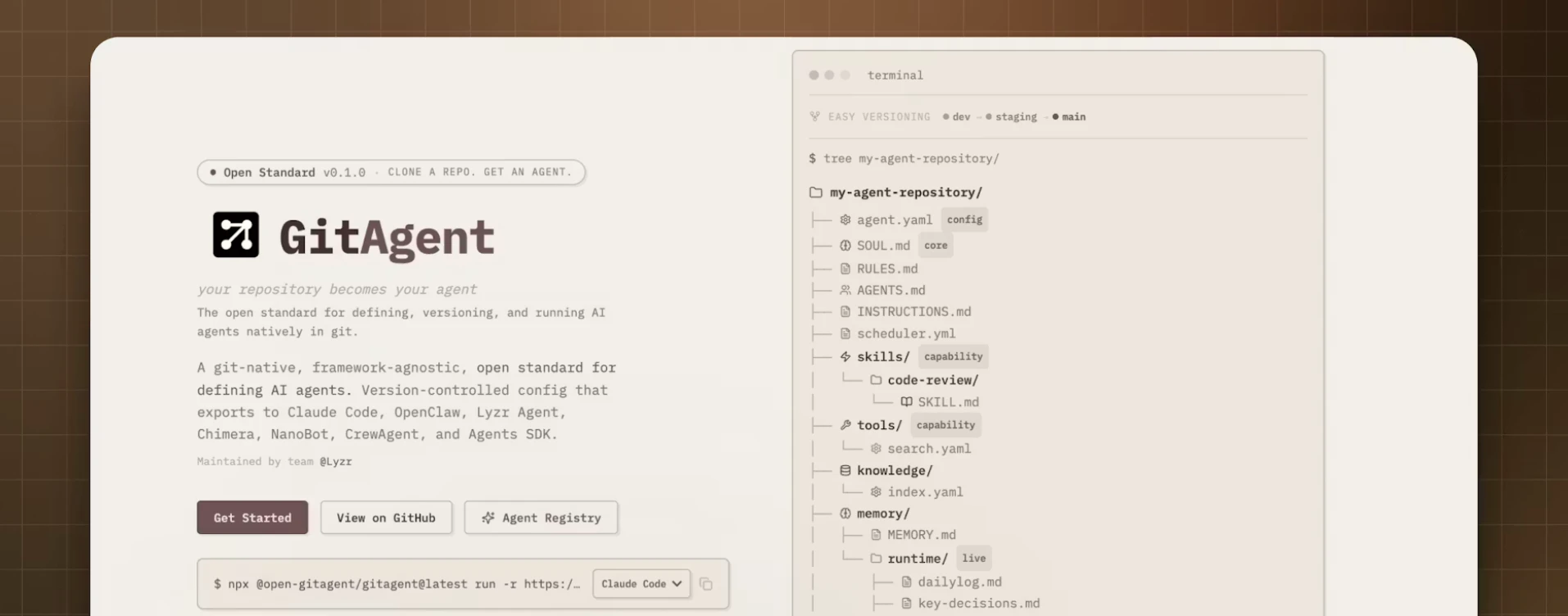Follow the @Lyzr team link
Image resolution: width=1568 pixels, height=616 pixels.
tap(336, 461)
